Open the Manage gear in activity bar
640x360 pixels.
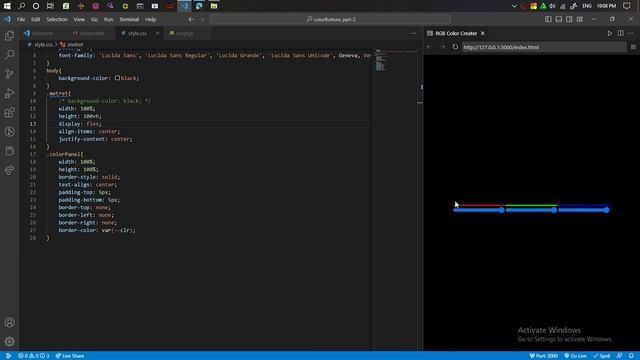tap(9, 341)
